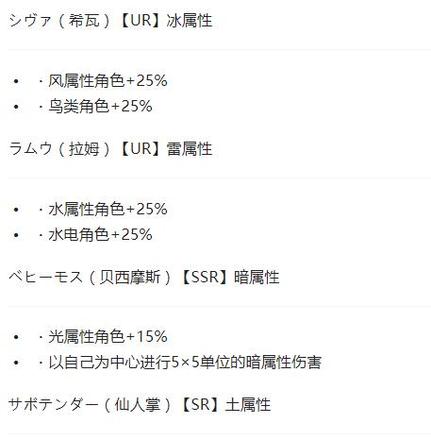
Task: Click the bullet before 水属性角色+25%
Action: coord(16,210)
